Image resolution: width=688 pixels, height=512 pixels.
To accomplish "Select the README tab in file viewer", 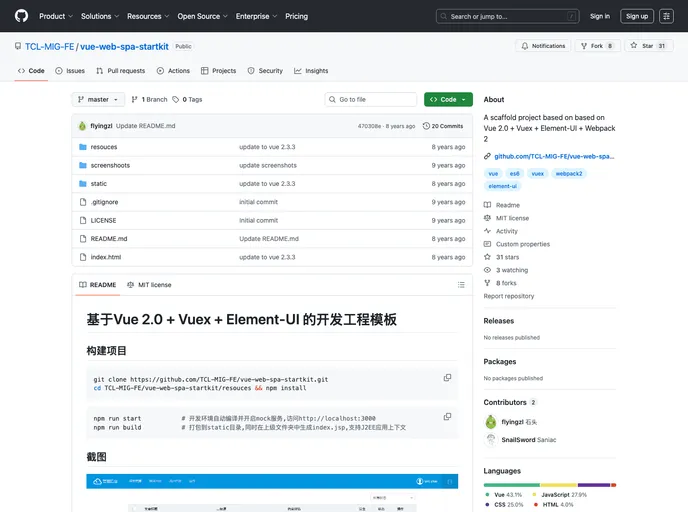I will pyautogui.click(x=97, y=285).
